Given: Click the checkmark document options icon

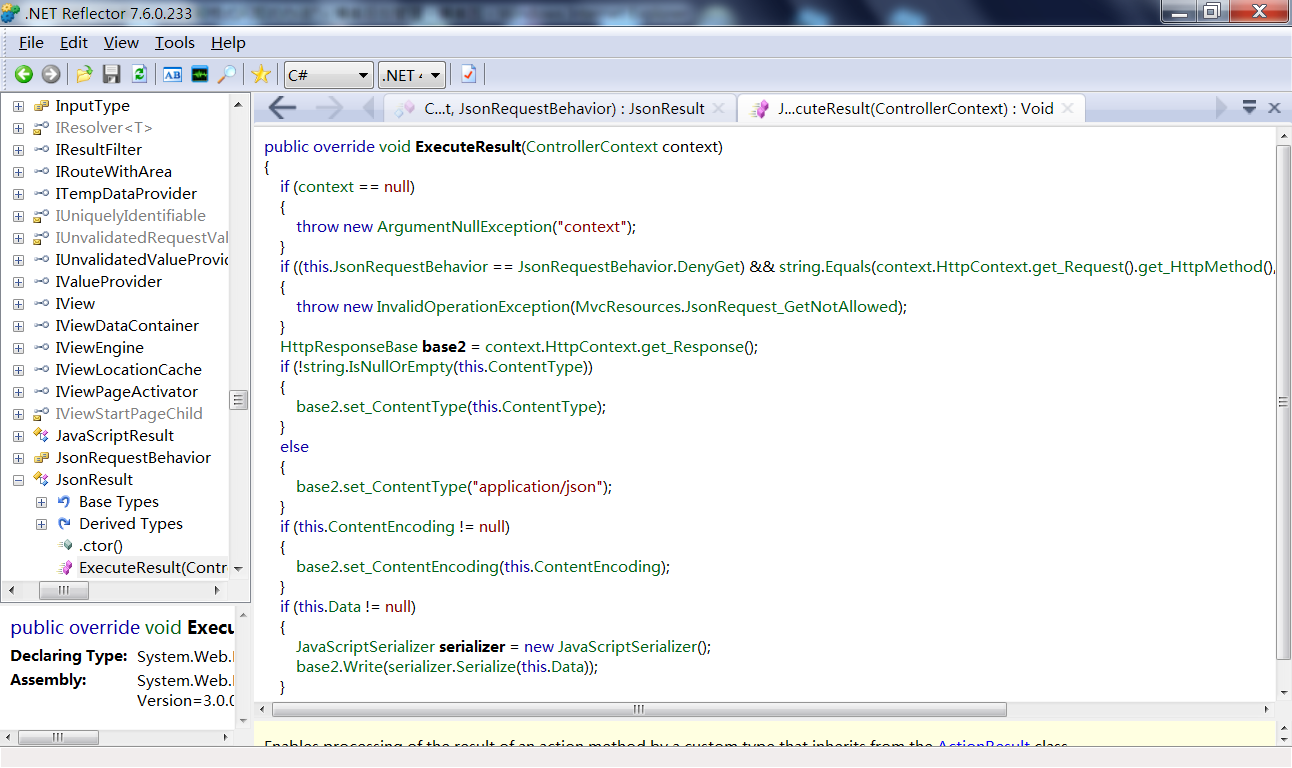Looking at the screenshot, I should (x=467, y=75).
